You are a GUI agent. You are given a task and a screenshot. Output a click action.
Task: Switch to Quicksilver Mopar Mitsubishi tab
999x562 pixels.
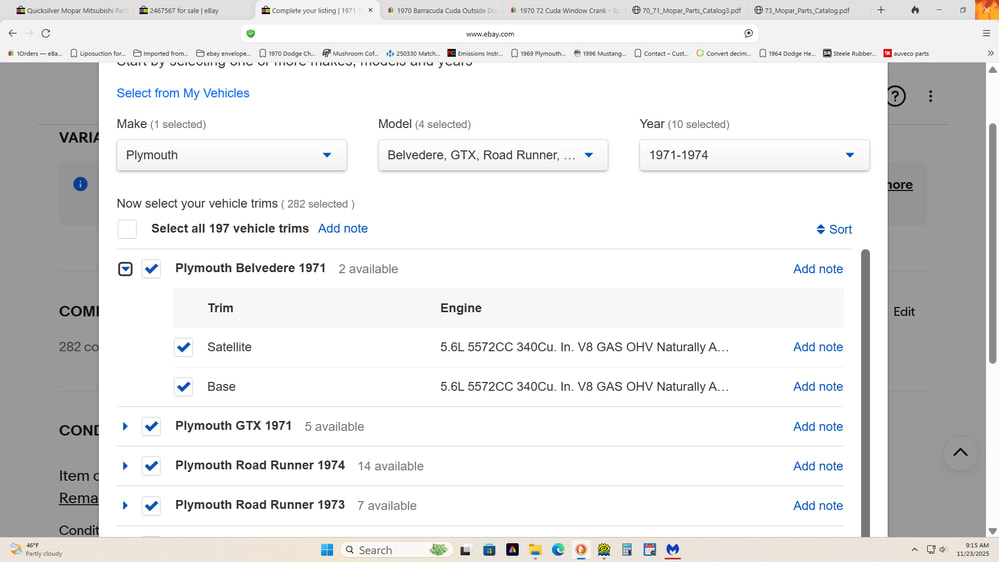click(71, 10)
